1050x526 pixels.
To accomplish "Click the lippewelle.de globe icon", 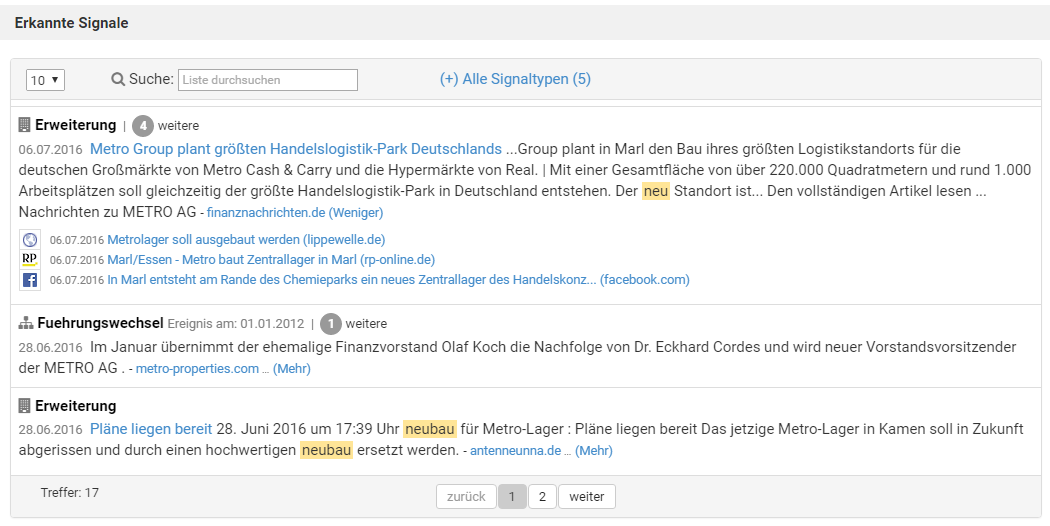I will point(30,239).
